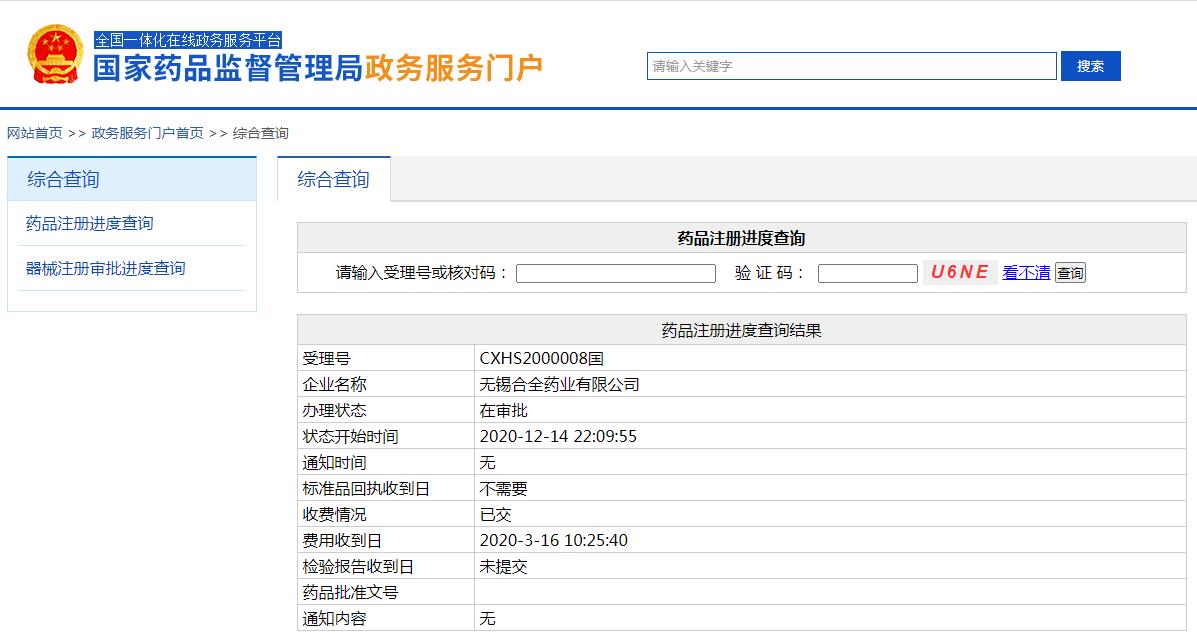The height and width of the screenshot is (643, 1197).
Task: Open the 政务服务门户首页 breadcrumb link
Action: point(147,133)
